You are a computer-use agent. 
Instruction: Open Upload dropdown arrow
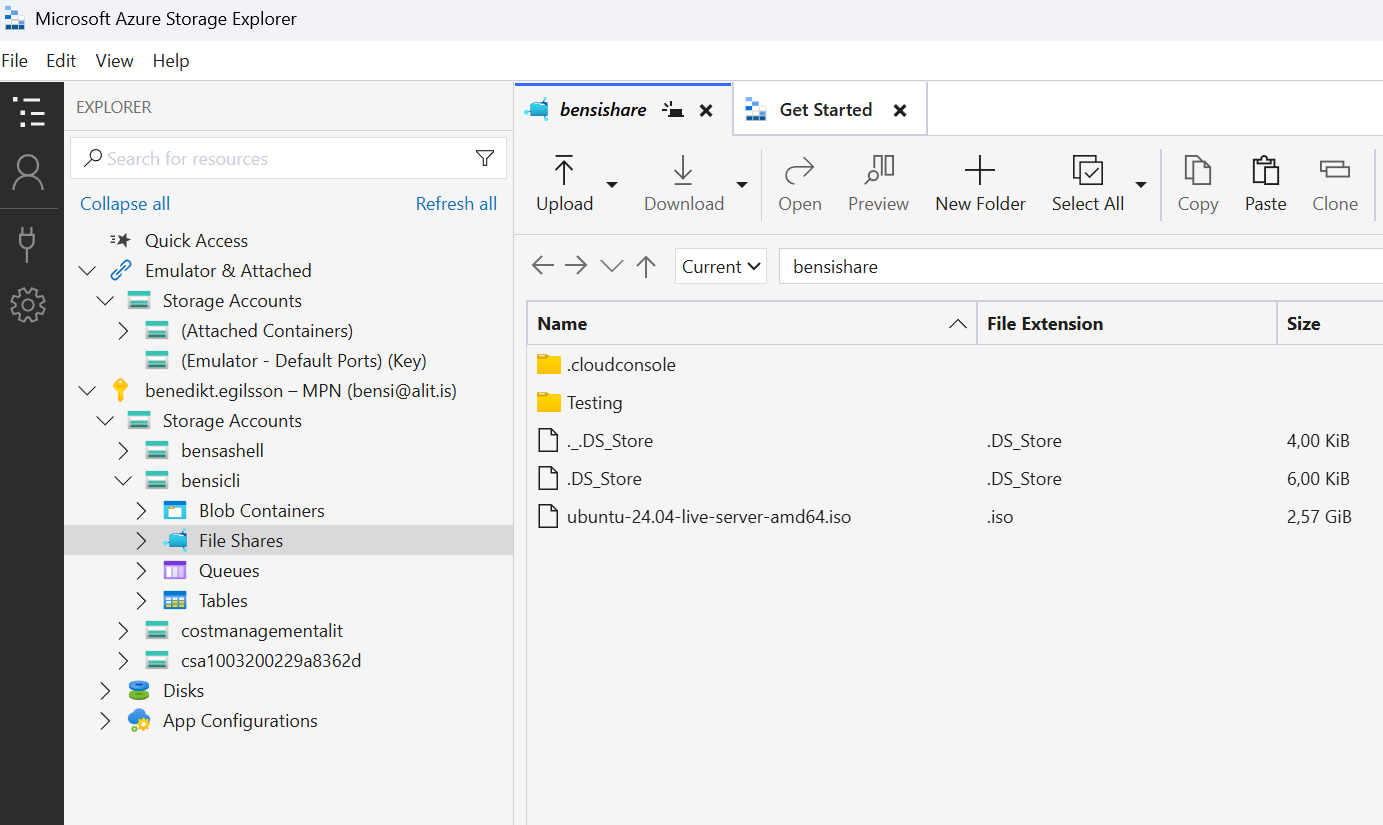tap(612, 184)
